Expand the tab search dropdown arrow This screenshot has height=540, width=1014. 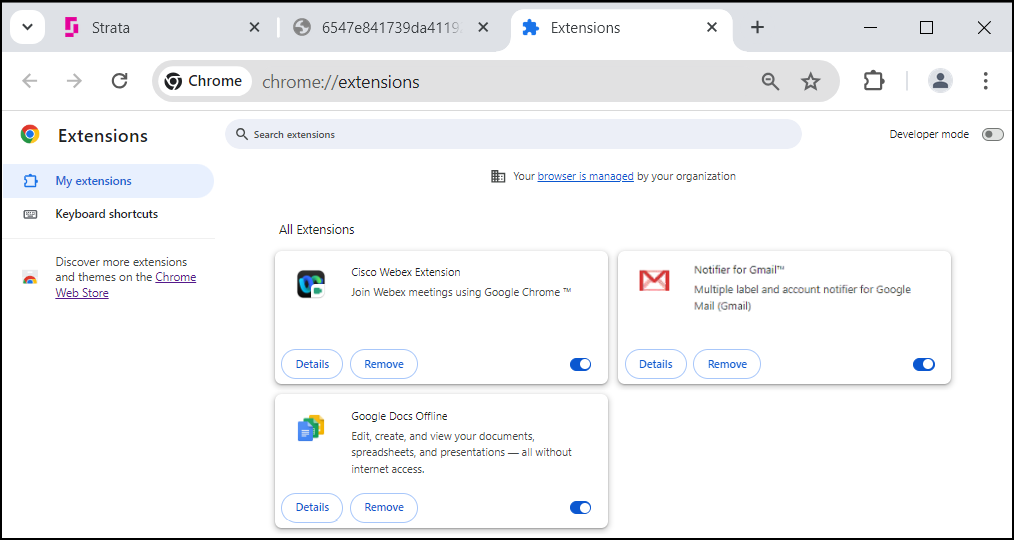coord(28,27)
